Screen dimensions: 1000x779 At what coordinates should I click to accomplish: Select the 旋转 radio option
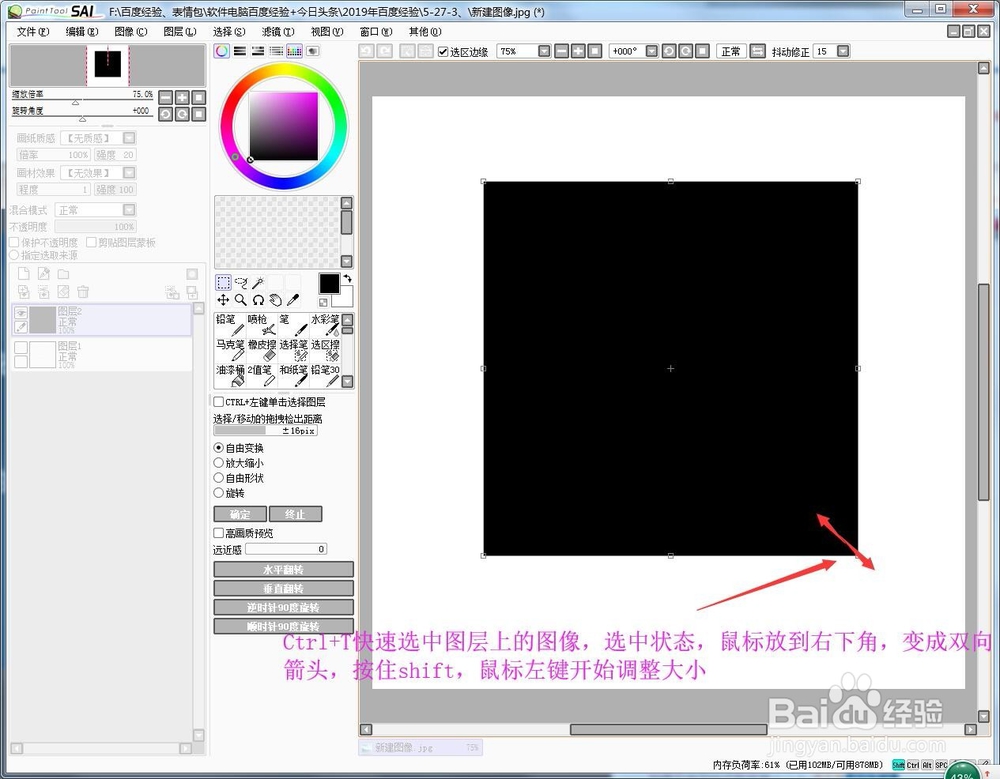[218, 493]
